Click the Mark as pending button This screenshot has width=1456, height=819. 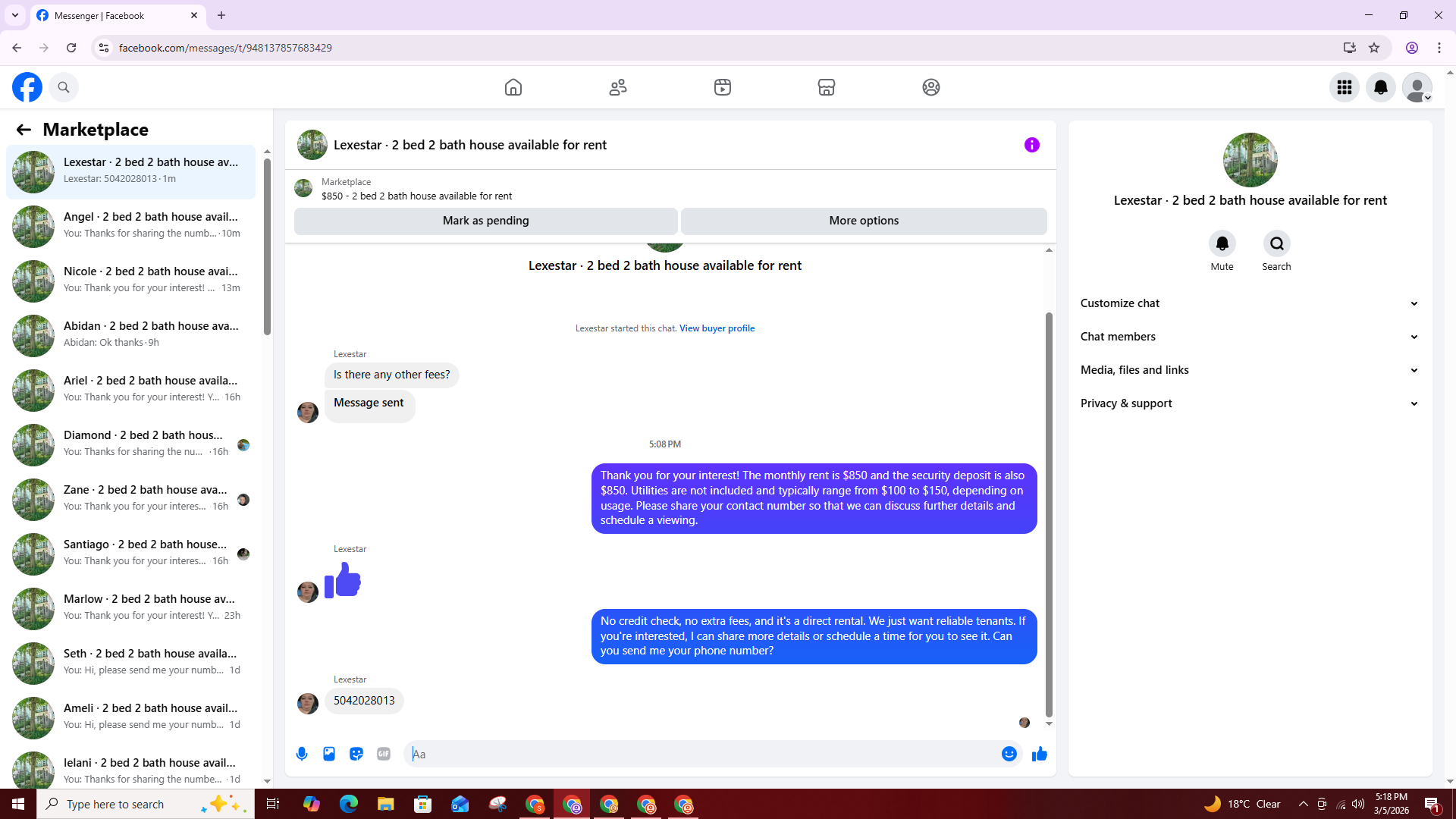[485, 221]
